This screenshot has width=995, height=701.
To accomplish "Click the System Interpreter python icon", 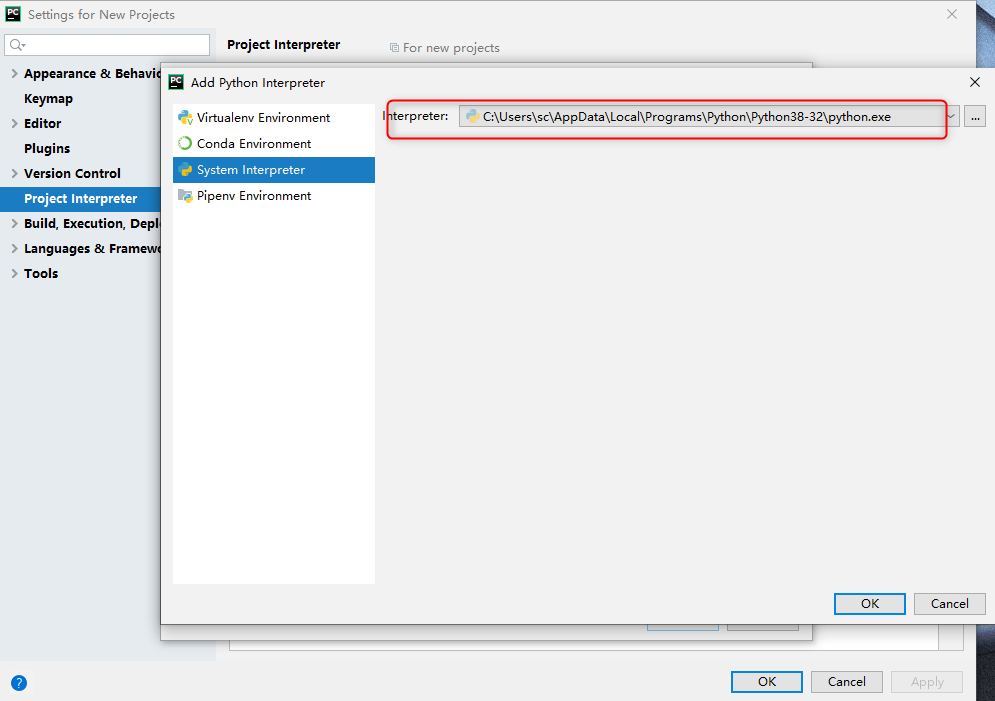I will coord(185,169).
